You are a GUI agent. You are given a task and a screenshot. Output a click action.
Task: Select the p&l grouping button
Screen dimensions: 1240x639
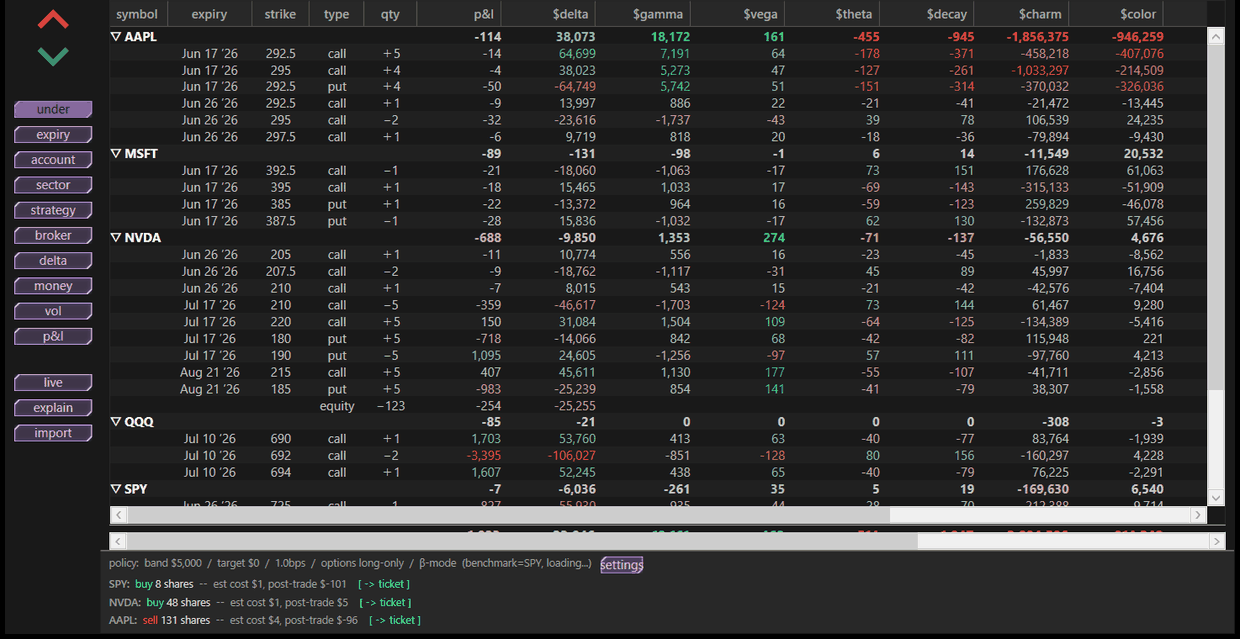(x=53, y=336)
